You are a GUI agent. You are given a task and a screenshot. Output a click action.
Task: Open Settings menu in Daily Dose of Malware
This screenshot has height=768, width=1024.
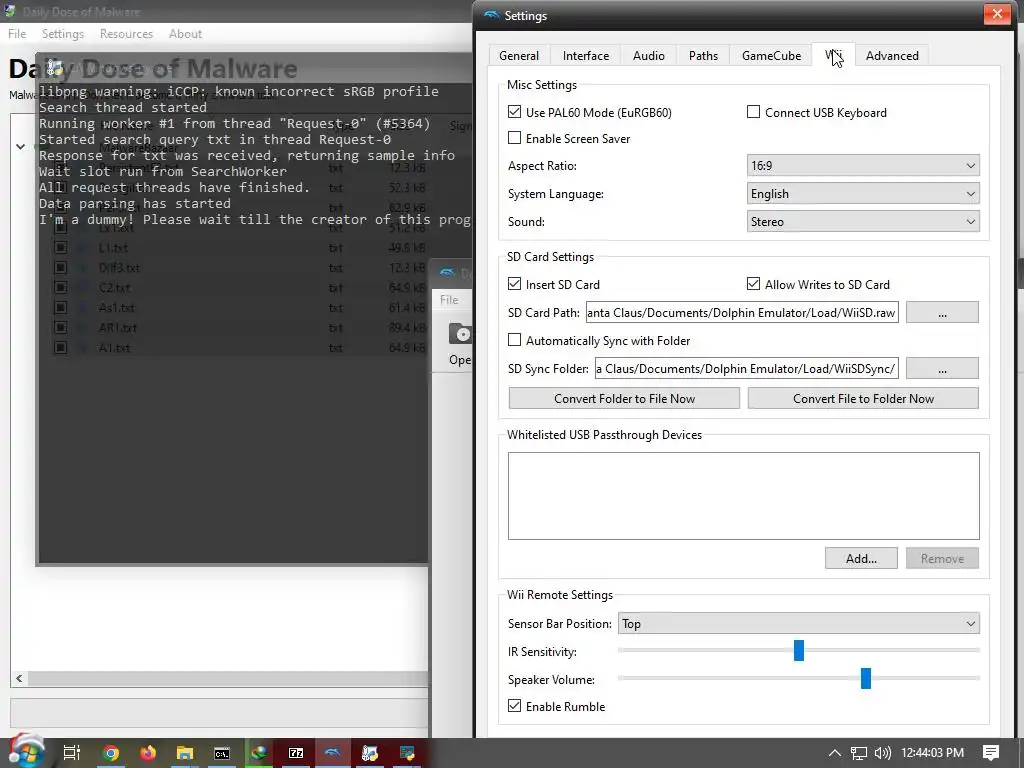pos(63,33)
